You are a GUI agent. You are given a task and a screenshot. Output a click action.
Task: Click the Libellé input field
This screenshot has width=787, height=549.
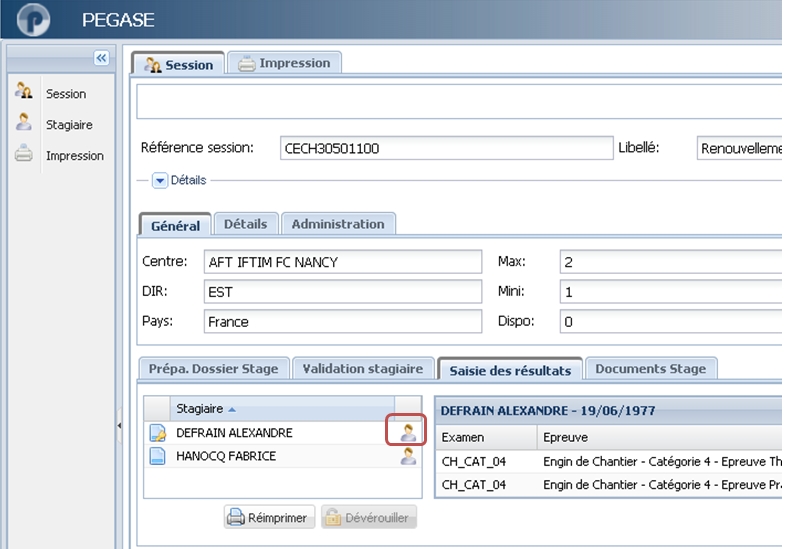point(739,148)
